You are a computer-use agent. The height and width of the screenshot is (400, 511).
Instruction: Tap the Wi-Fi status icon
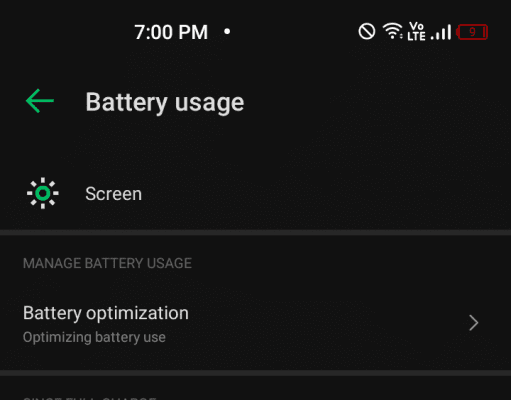(393, 31)
